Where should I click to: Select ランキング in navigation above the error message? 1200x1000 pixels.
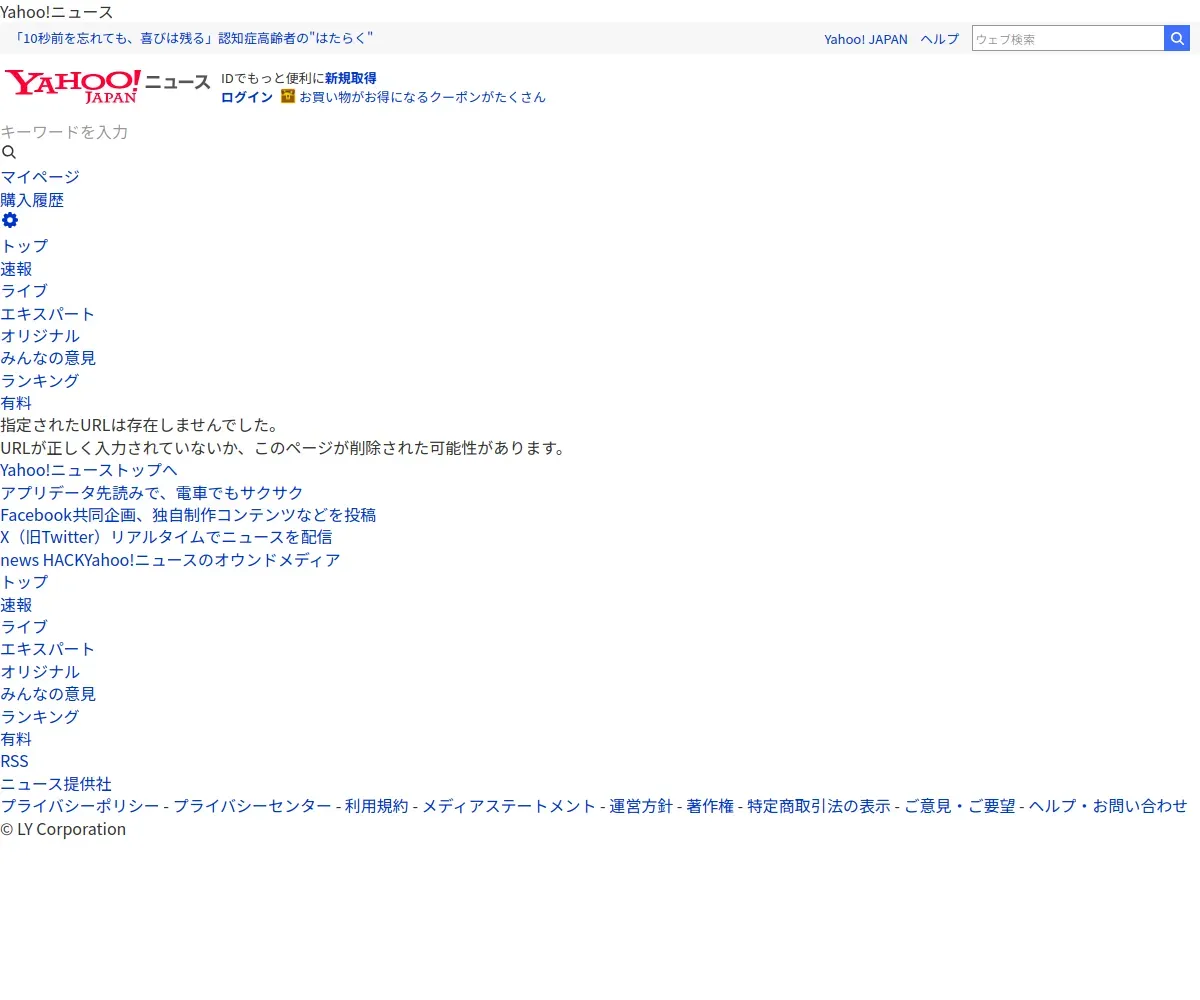pos(40,381)
